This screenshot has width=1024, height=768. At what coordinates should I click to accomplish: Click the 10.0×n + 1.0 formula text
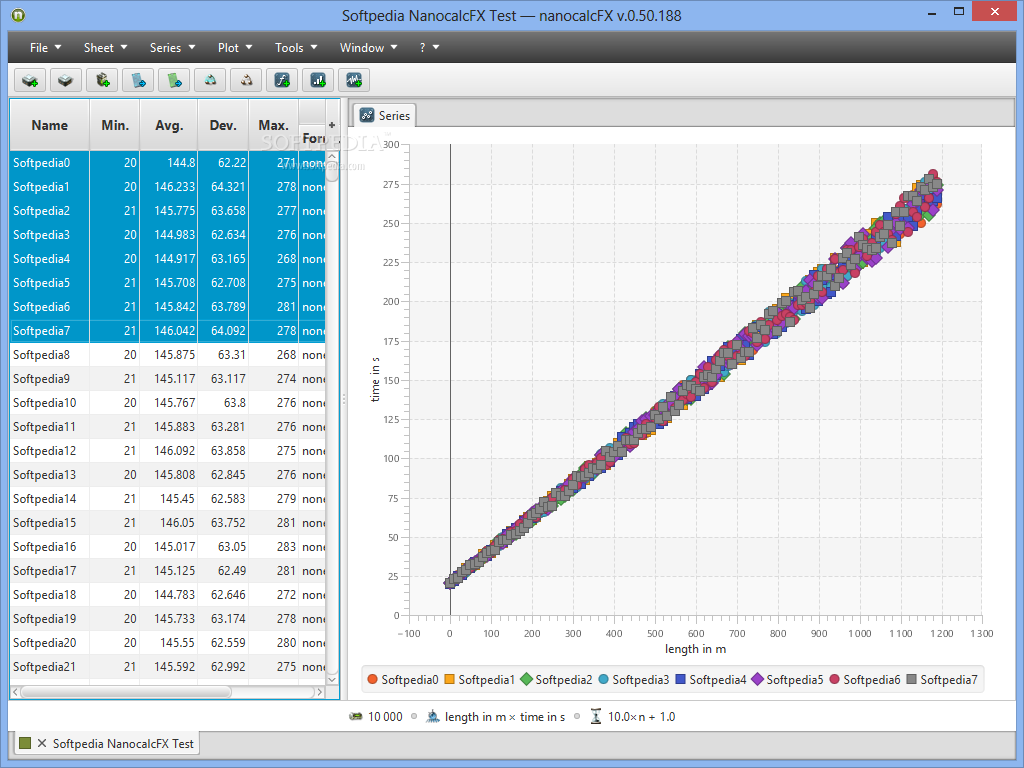pyautogui.click(x=641, y=716)
